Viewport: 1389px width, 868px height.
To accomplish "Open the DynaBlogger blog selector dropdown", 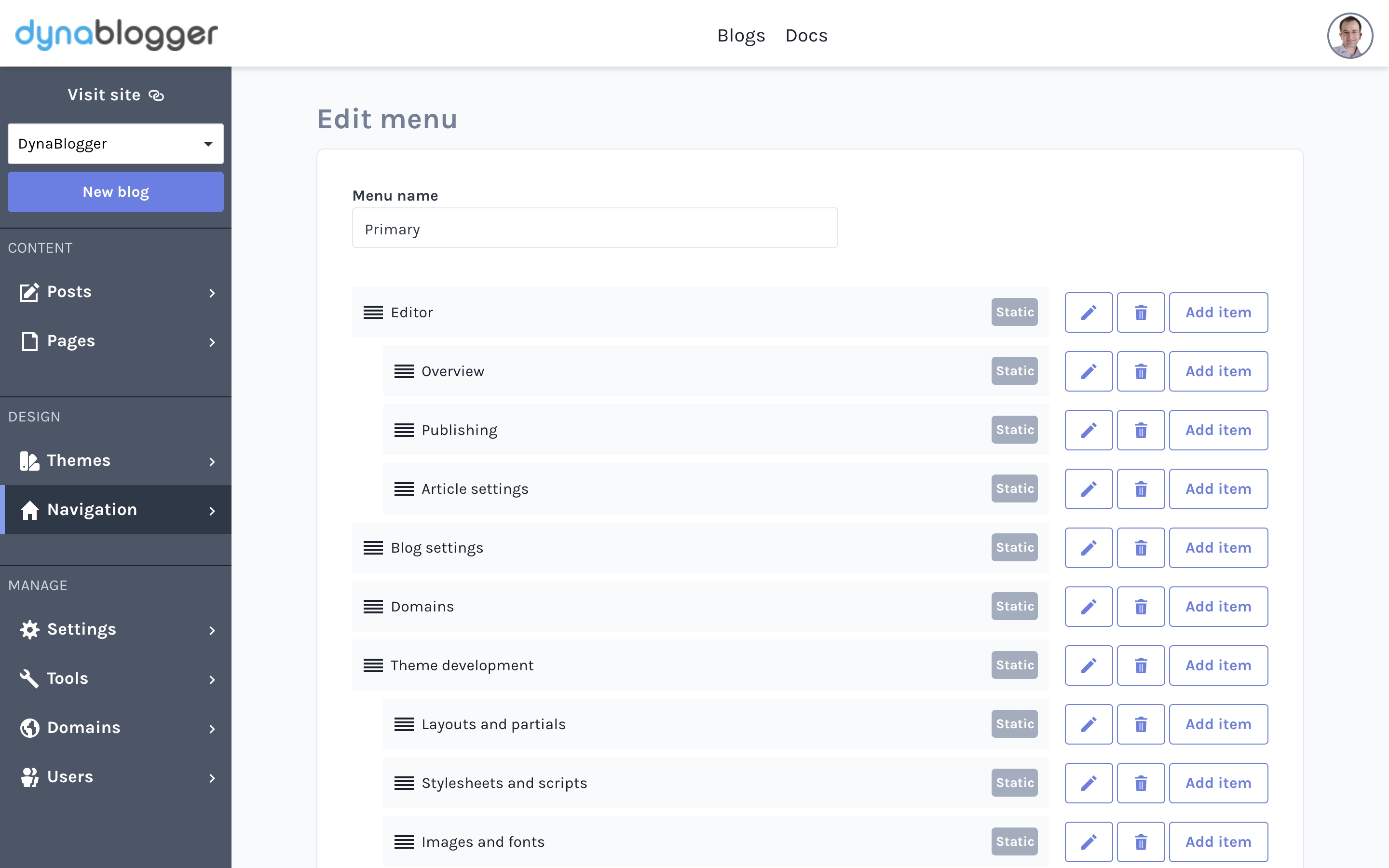I will [x=115, y=144].
